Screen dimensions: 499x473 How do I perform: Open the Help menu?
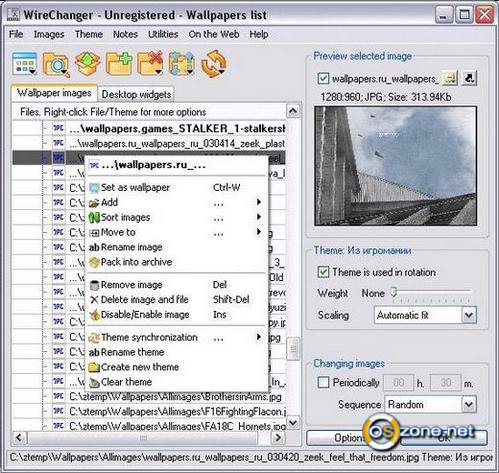coord(259,34)
